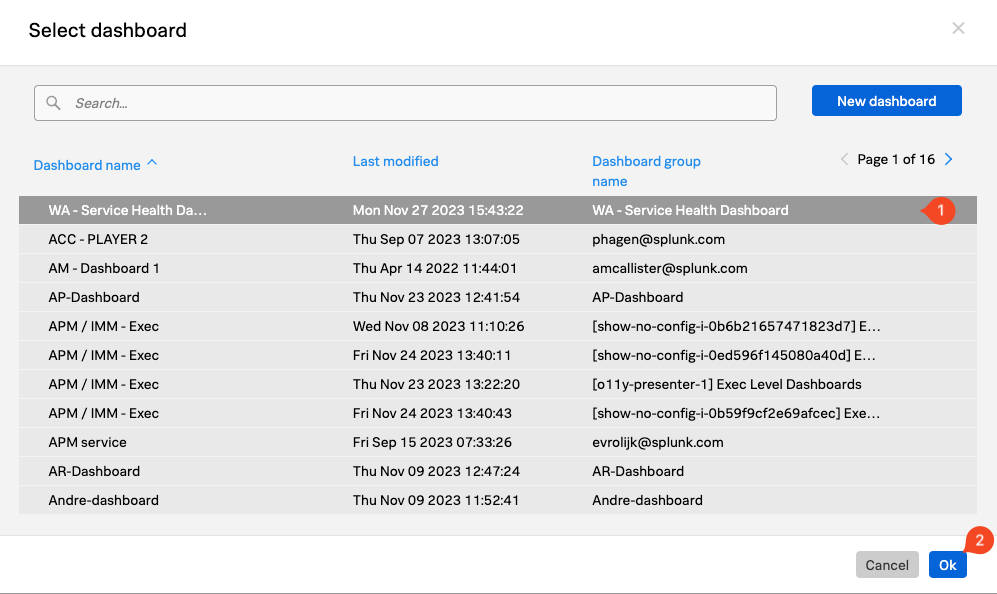Cancel the dashboard selection
The width and height of the screenshot is (997, 594).
[886, 565]
